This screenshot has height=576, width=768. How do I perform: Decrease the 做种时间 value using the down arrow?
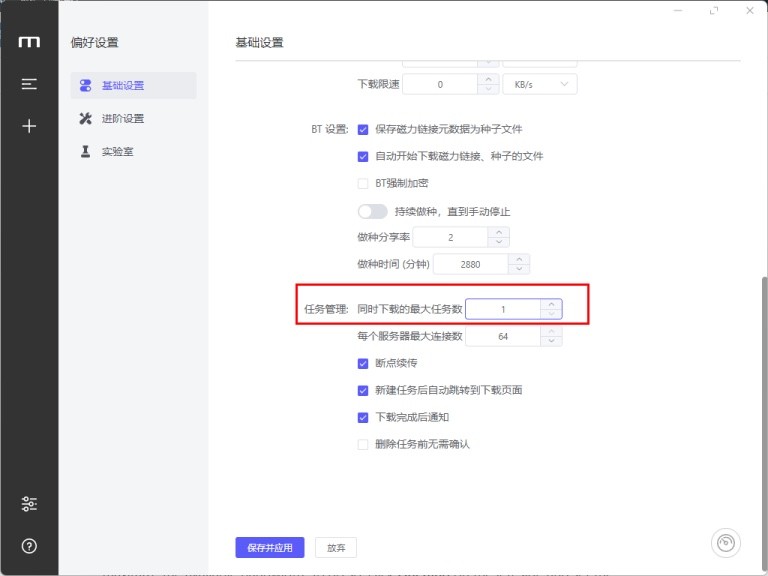click(x=519, y=269)
